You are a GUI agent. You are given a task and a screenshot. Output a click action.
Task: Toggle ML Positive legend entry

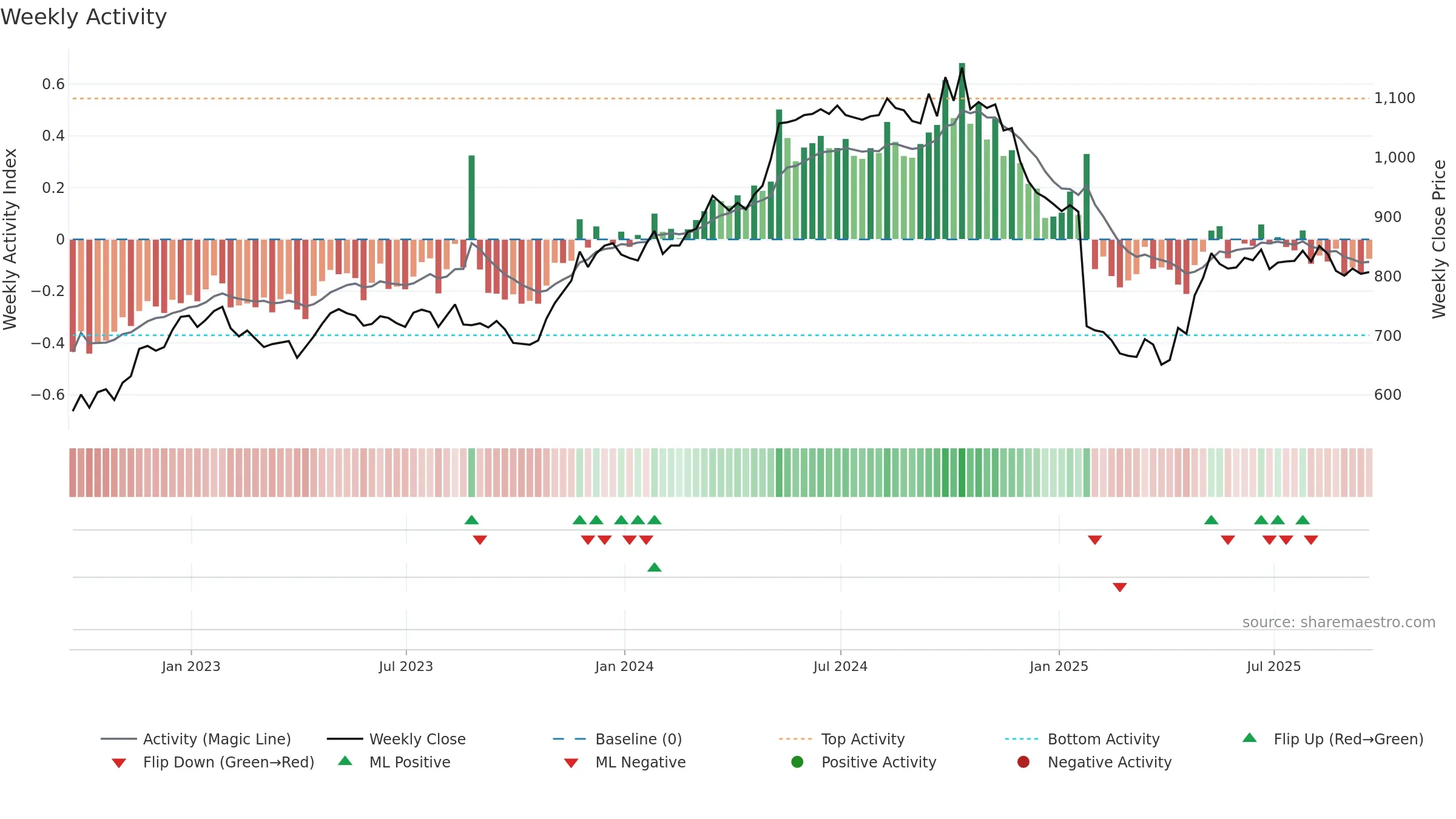(394, 762)
